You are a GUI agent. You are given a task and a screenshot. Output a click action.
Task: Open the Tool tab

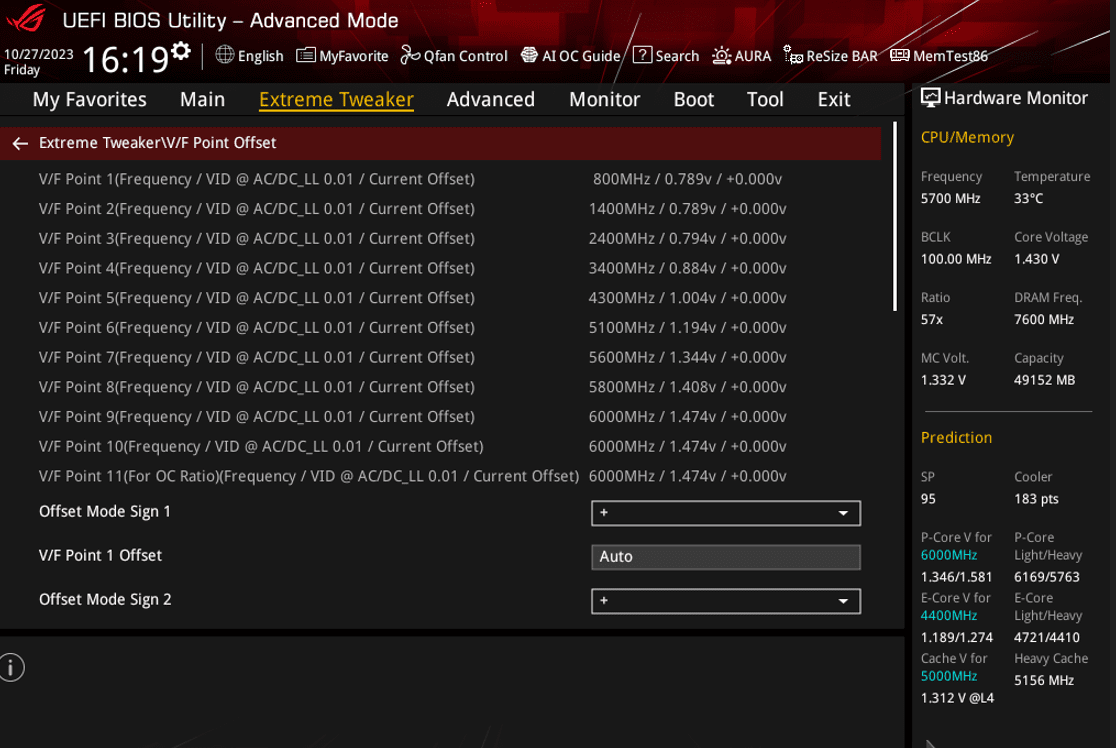[765, 99]
